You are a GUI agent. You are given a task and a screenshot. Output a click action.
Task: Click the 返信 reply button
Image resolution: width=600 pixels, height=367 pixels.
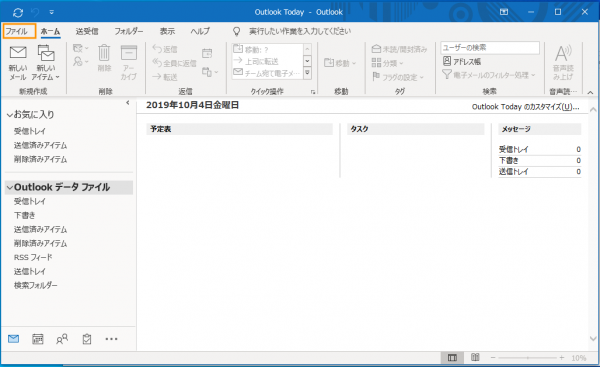pos(165,49)
